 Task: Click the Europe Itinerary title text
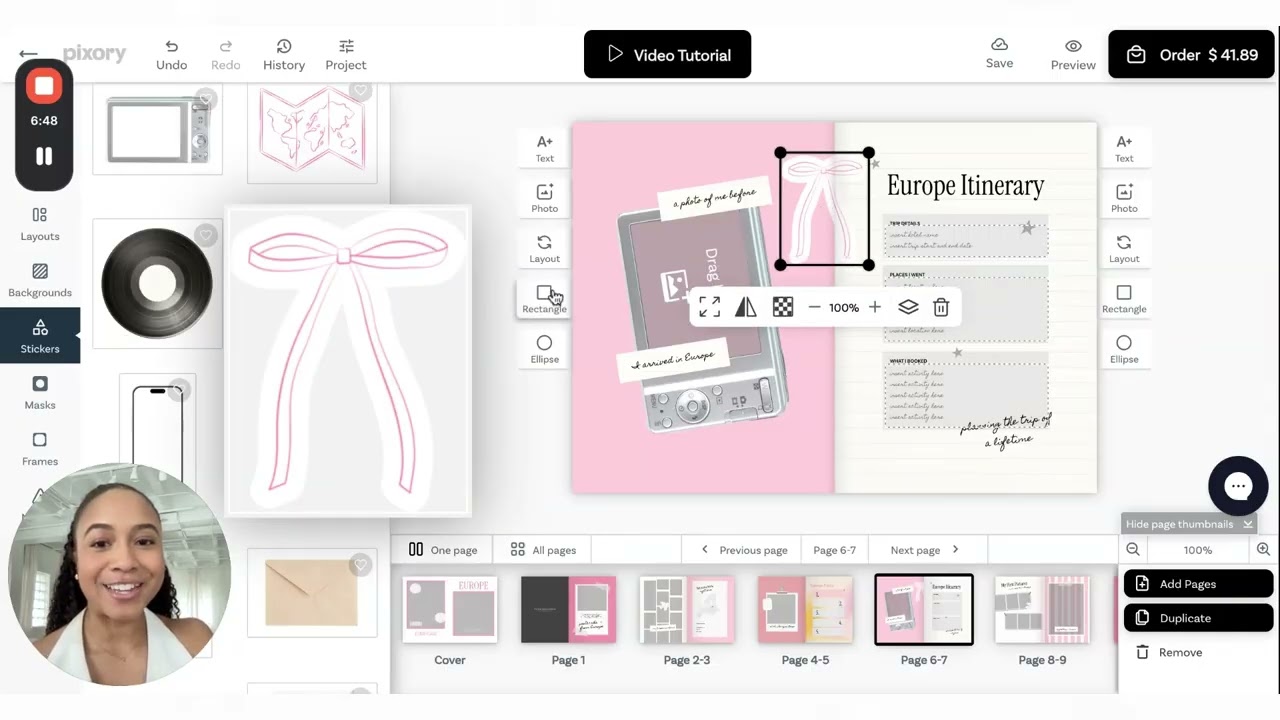965,185
